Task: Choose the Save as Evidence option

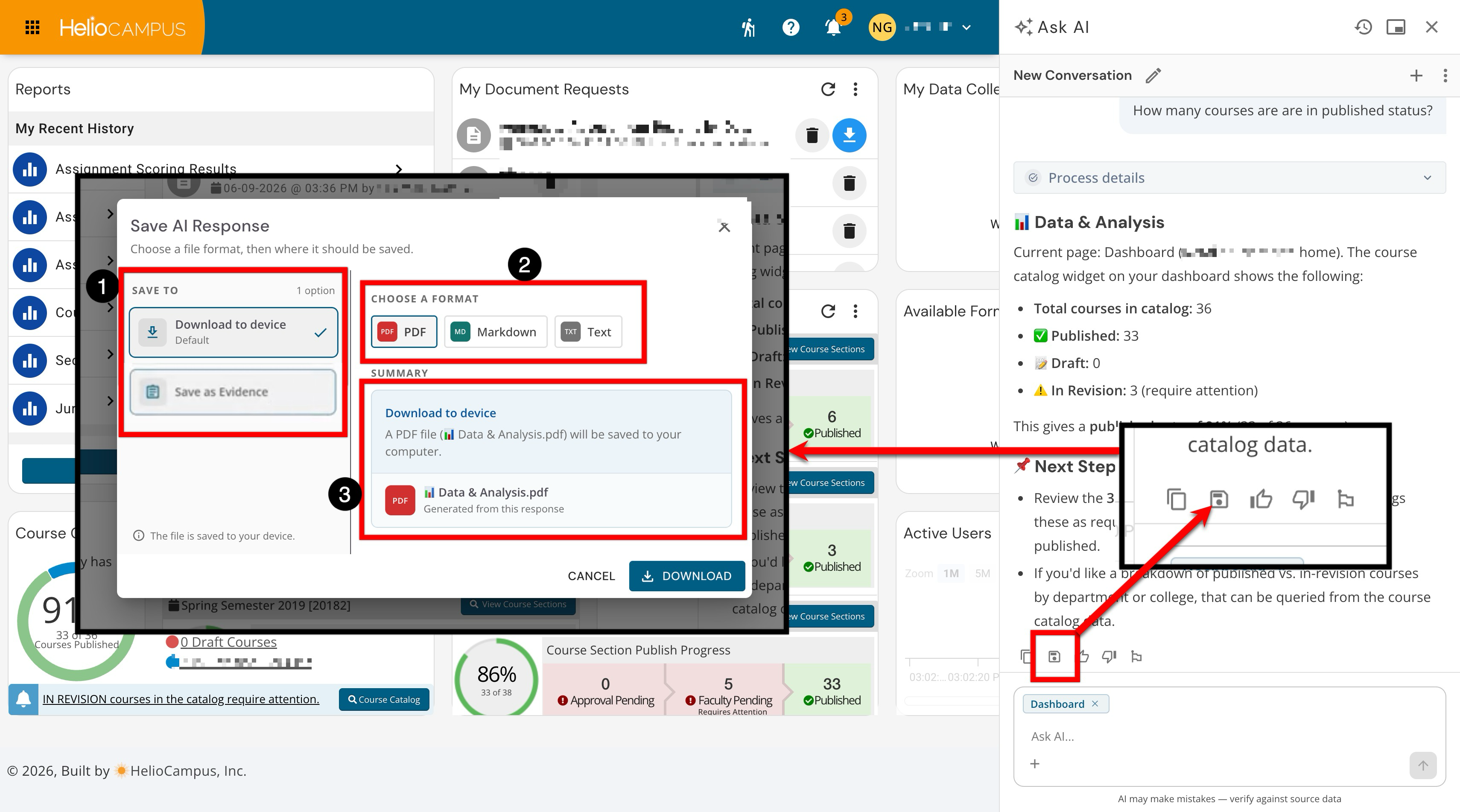Action: point(233,392)
